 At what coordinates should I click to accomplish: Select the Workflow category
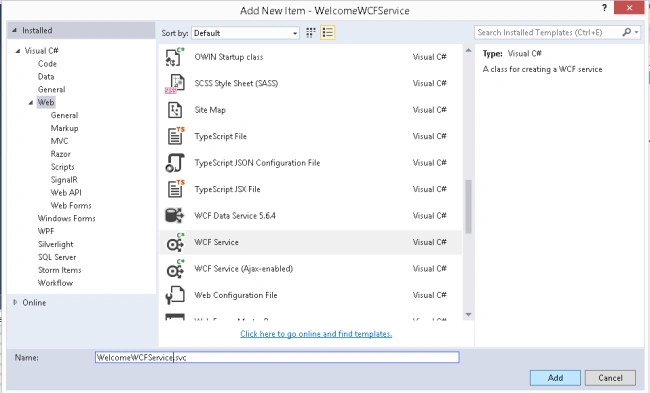click(x=55, y=283)
